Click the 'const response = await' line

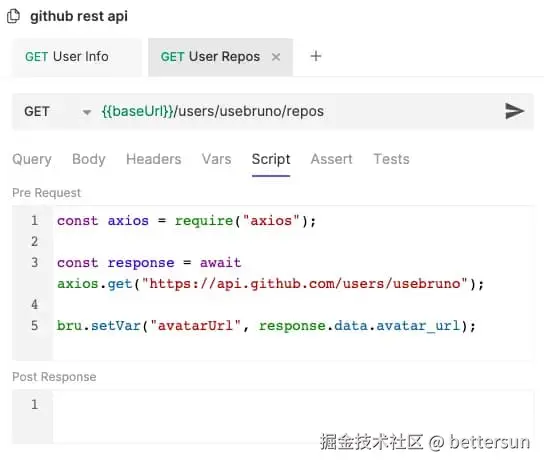coord(149,263)
